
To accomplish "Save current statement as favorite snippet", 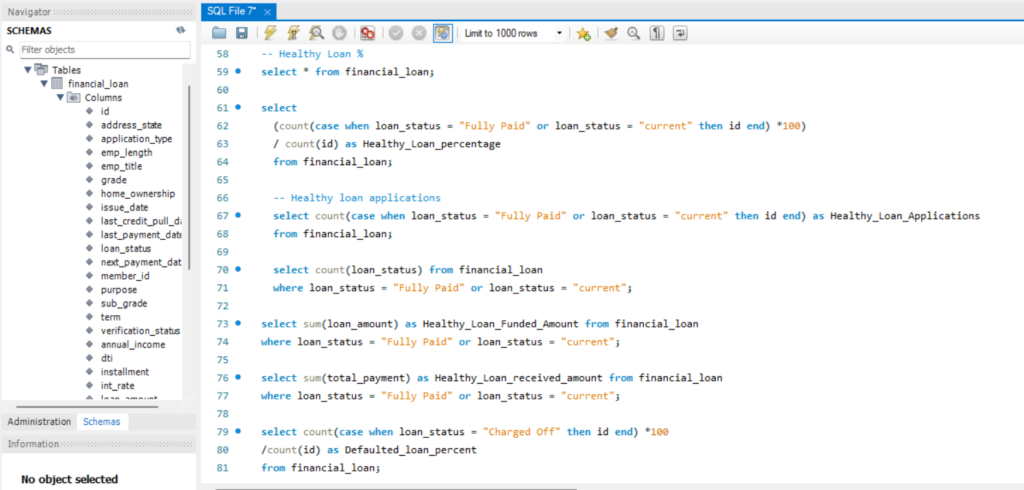I will click(x=583, y=33).
